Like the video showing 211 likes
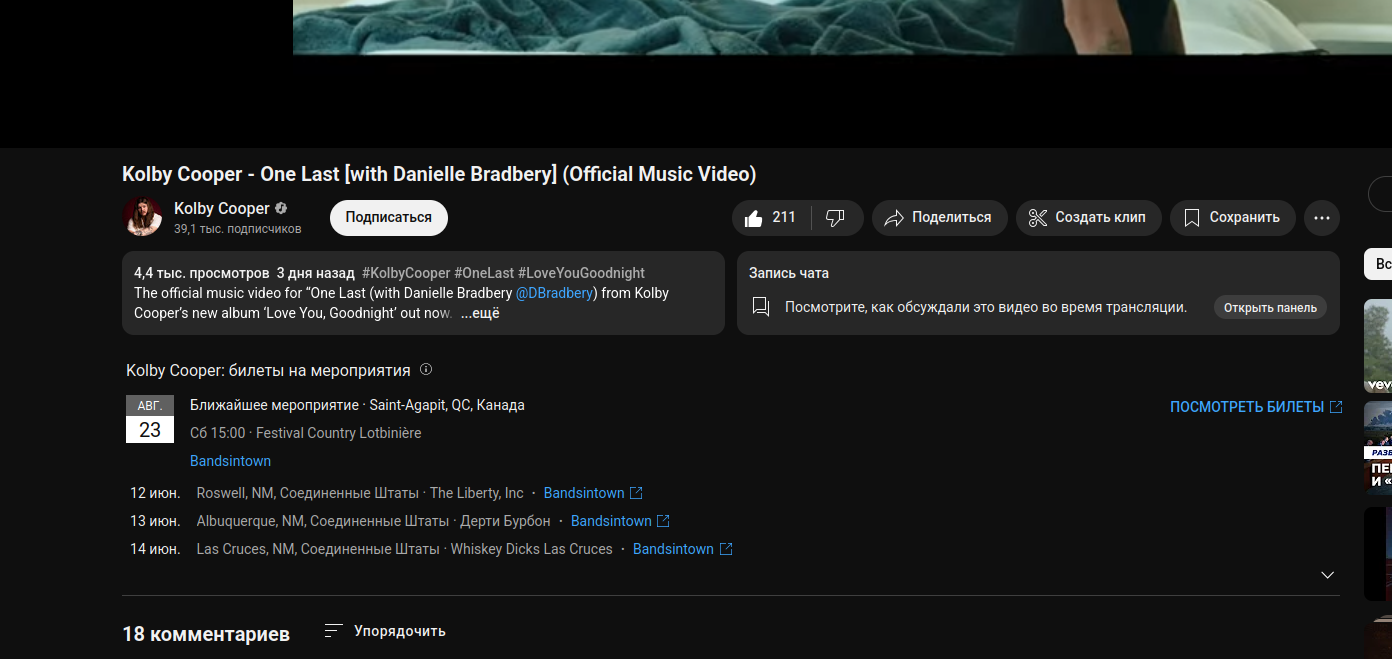This screenshot has height=659, width=1392. click(x=771, y=218)
